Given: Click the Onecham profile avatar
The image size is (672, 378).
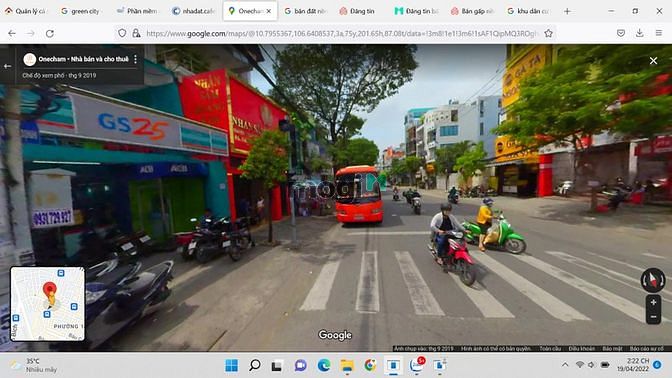Looking at the screenshot, I should 30,59.
